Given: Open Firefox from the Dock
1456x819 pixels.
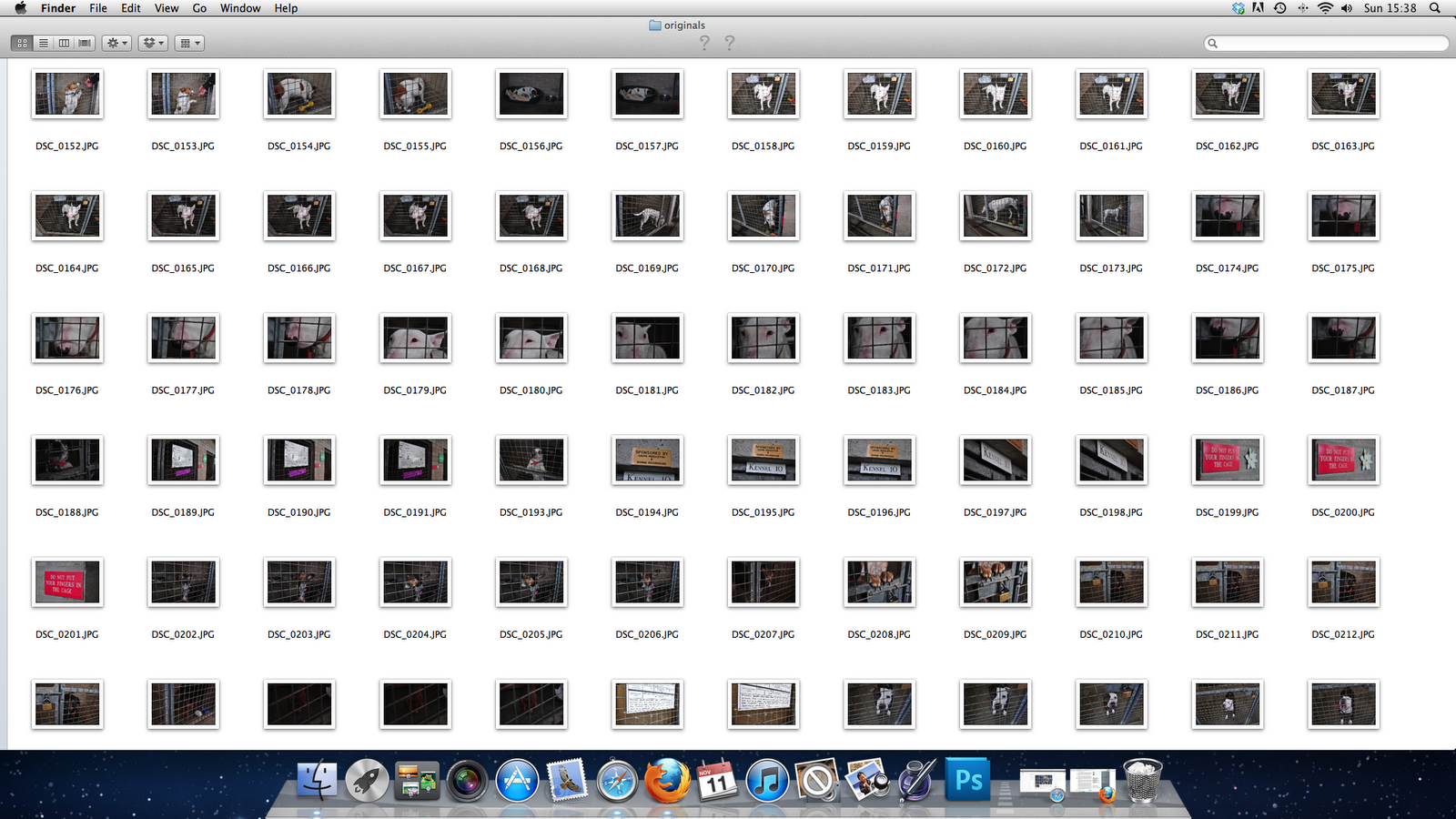Looking at the screenshot, I should [x=667, y=780].
